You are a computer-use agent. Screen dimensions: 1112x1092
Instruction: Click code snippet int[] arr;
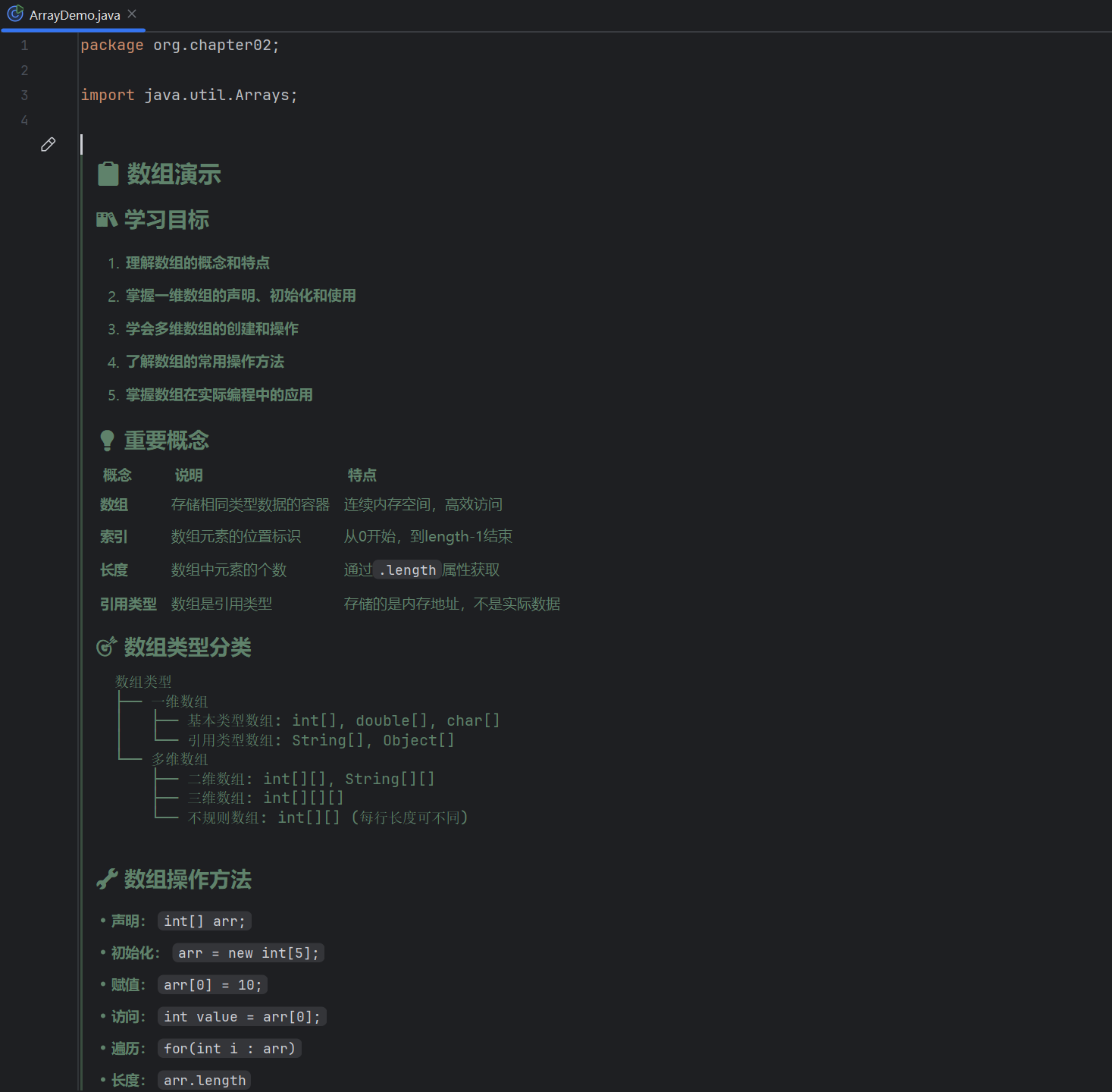point(205,921)
